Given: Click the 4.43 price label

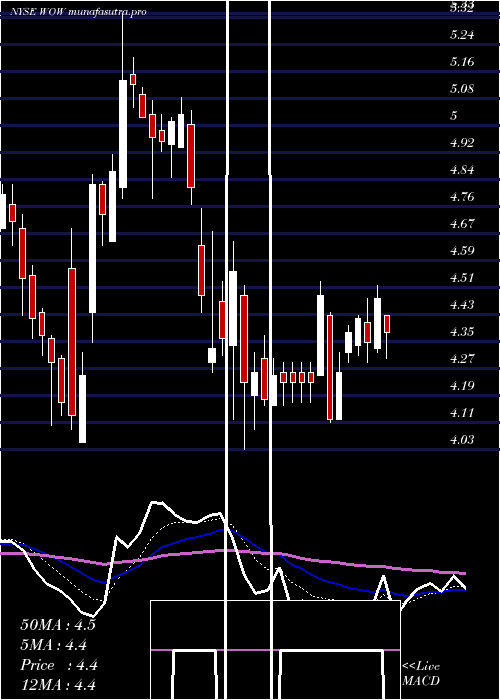Looking at the screenshot, I should coord(462,304).
